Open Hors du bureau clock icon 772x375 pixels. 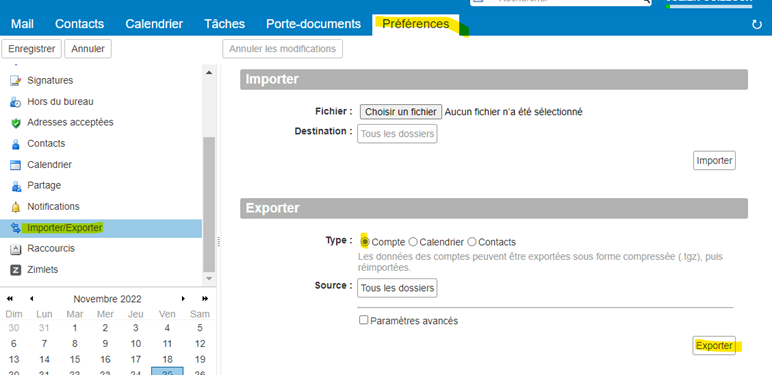click(16, 102)
